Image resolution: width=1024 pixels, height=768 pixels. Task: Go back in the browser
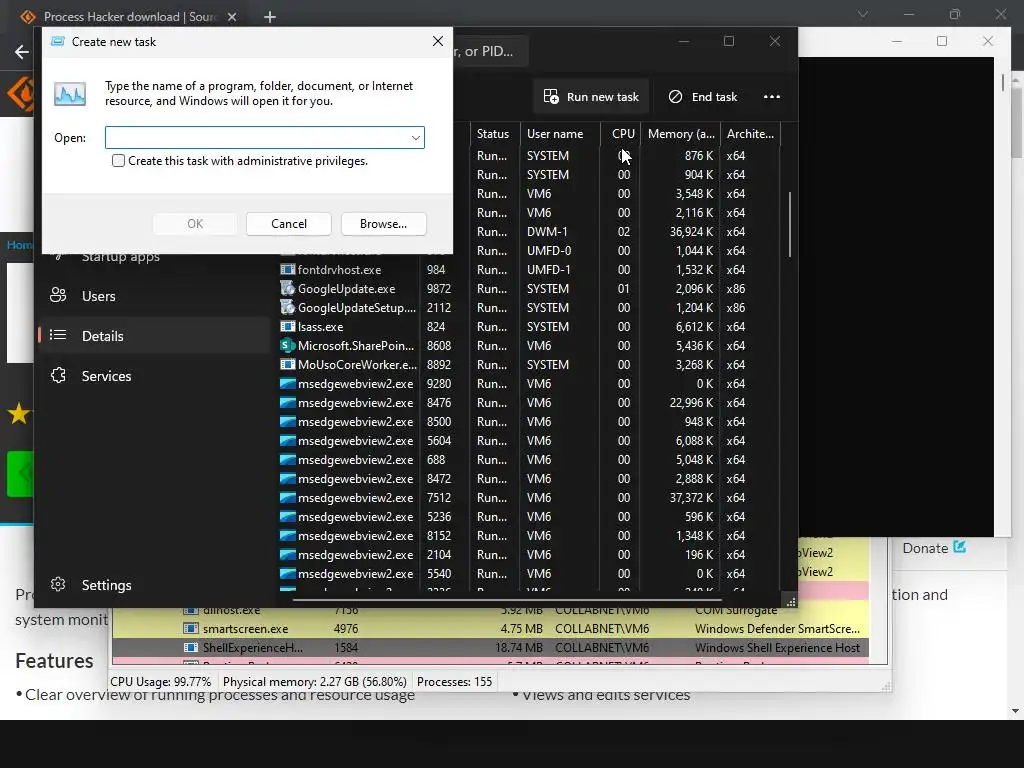pyautogui.click(x=22, y=52)
